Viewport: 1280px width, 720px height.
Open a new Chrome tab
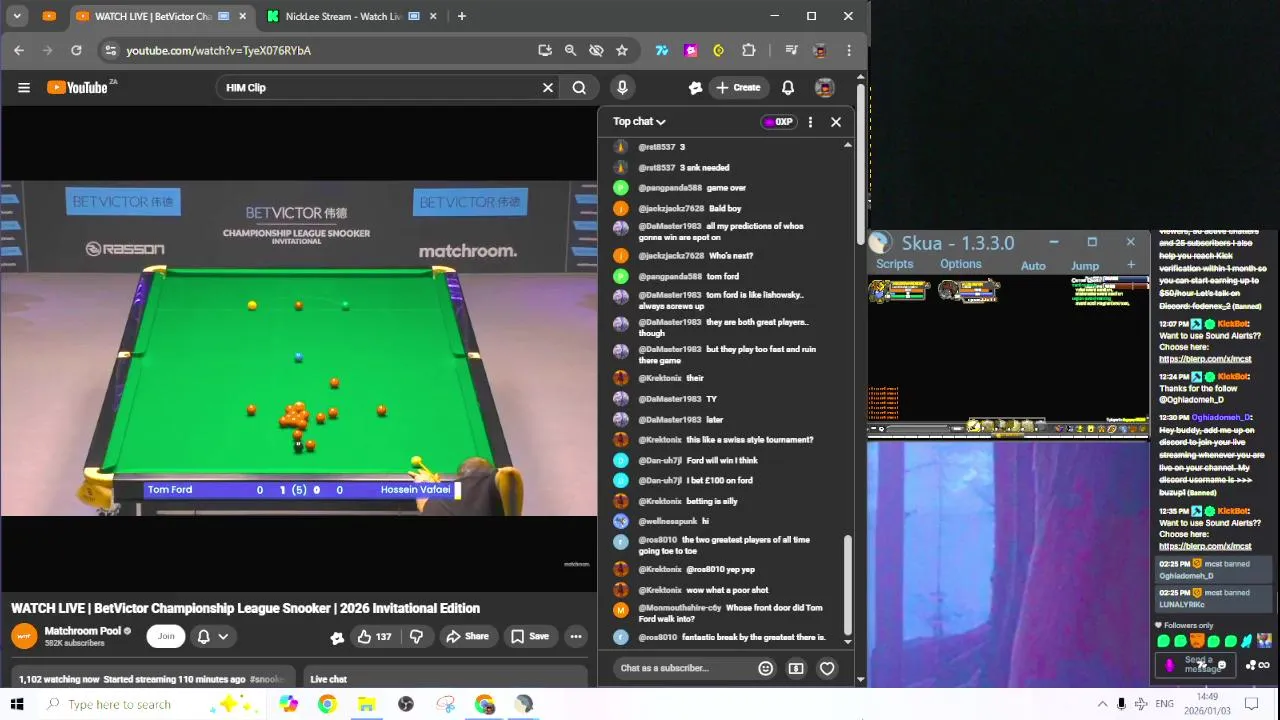[x=461, y=16]
